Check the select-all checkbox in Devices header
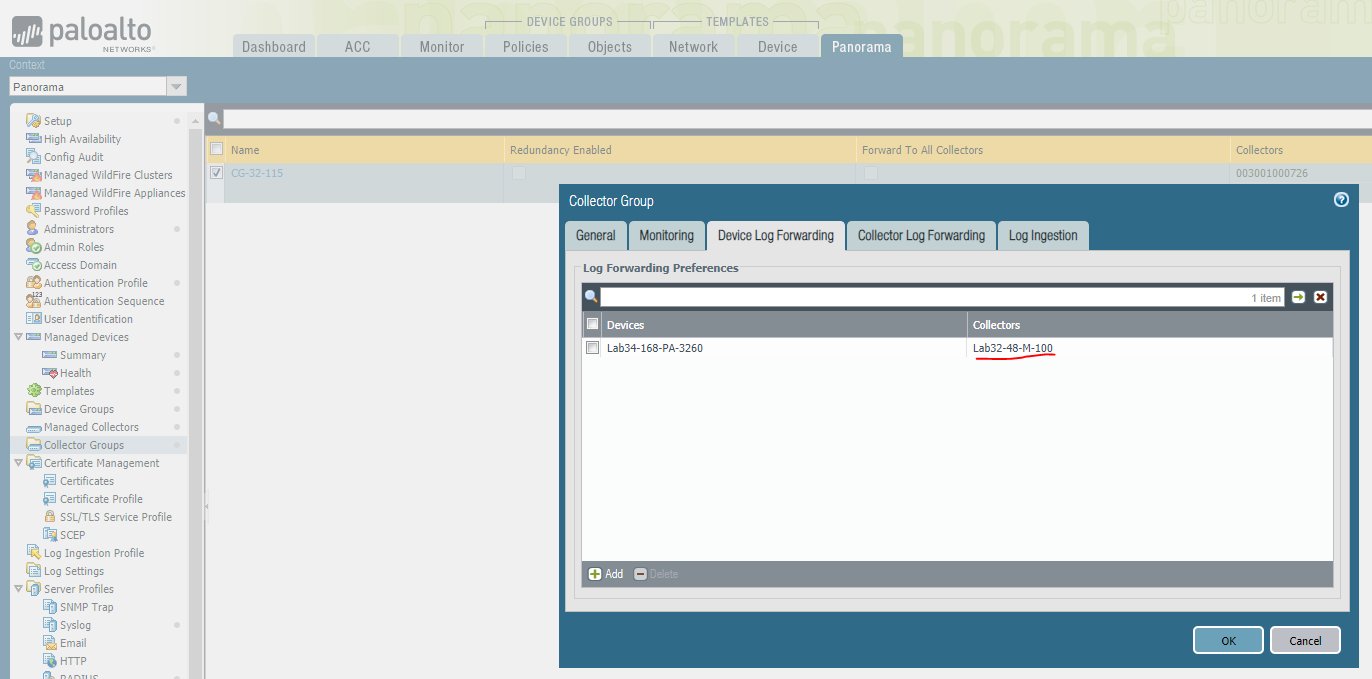The height and width of the screenshot is (679, 1372). 592,324
